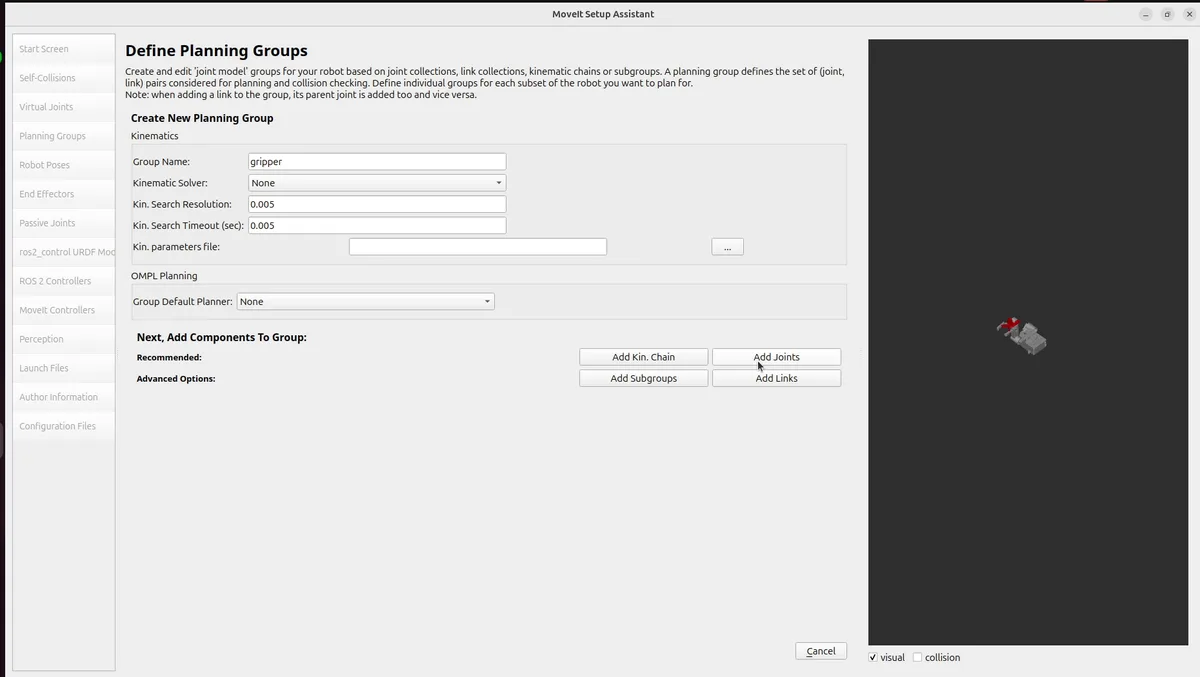Close the MoveIt Setup Assistant window
This screenshot has height=677, width=1200.
tap(1189, 14)
